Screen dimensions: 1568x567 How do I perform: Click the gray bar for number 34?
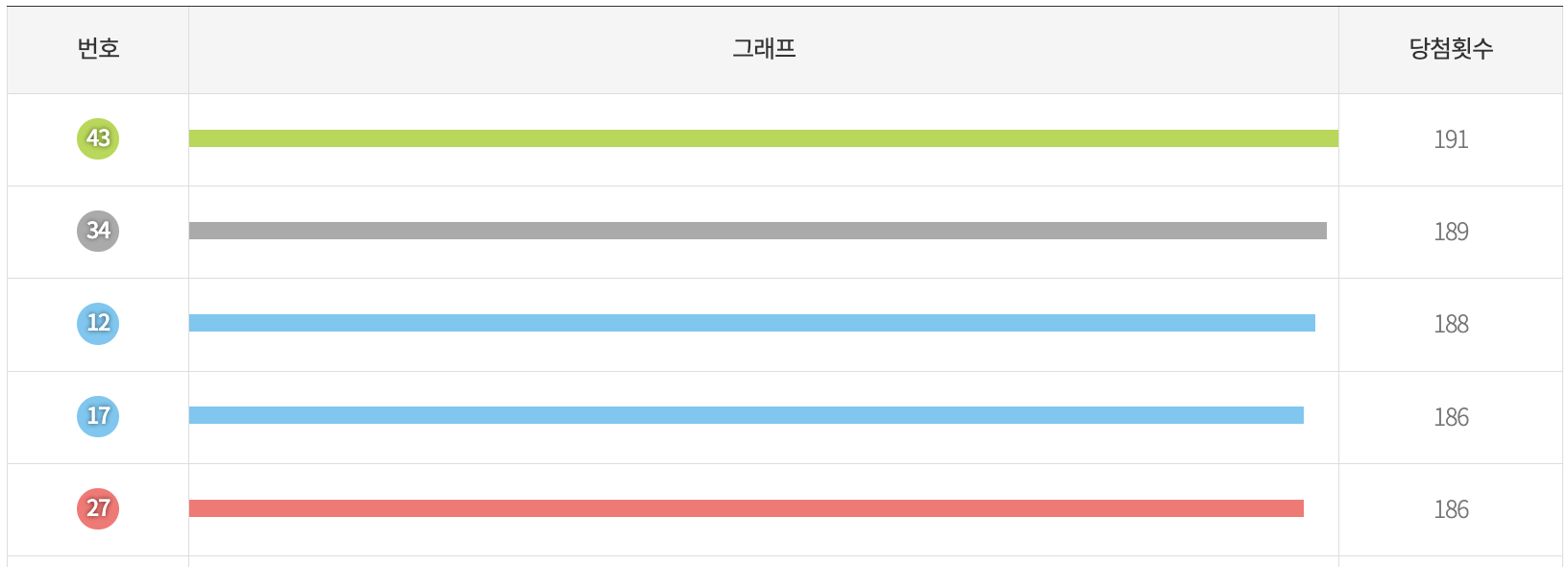pyautogui.click(x=758, y=231)
